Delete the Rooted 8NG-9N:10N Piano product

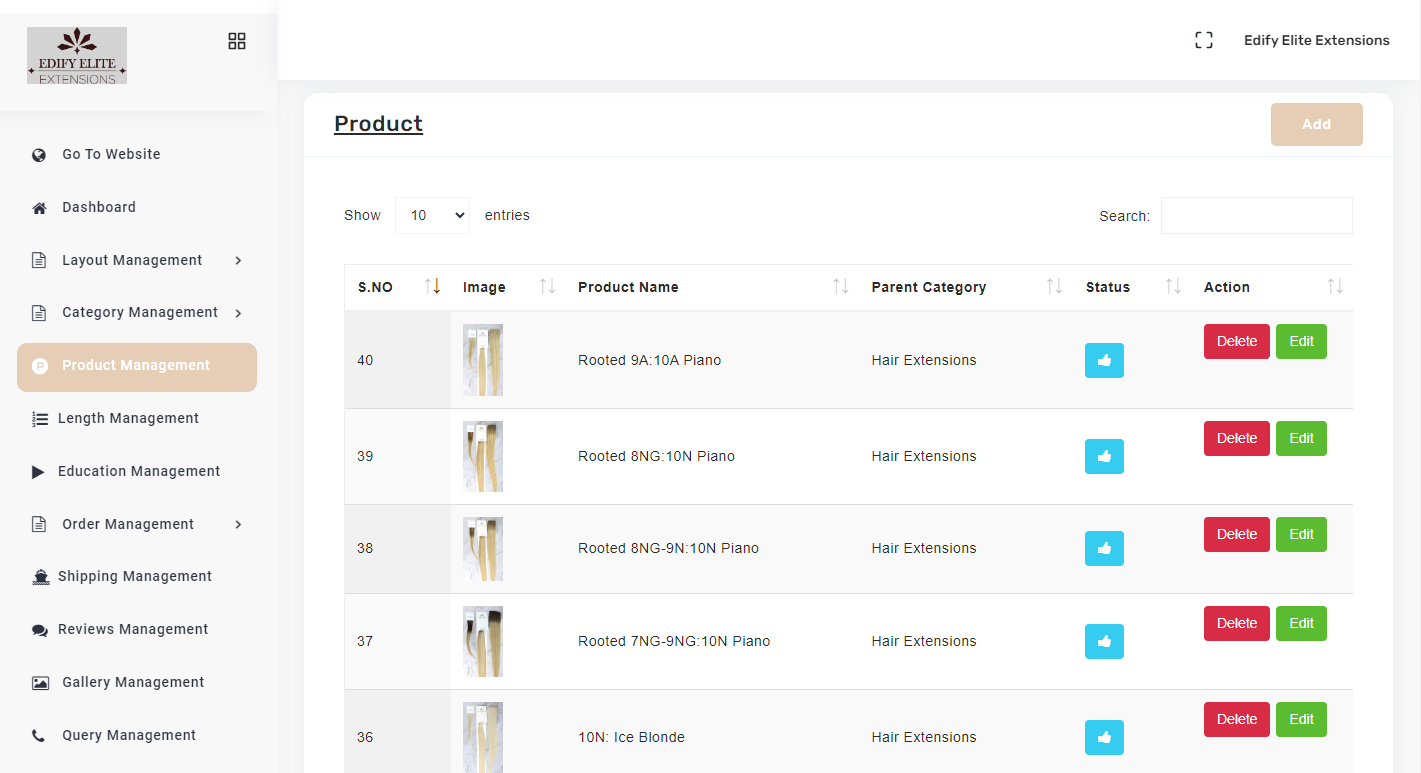1236,534
